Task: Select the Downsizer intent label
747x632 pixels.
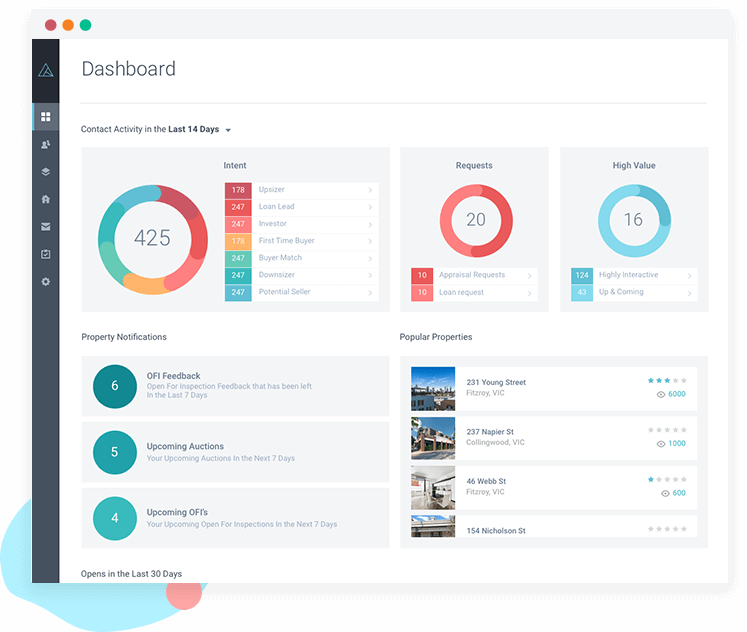Action: [x=276, y=275]
